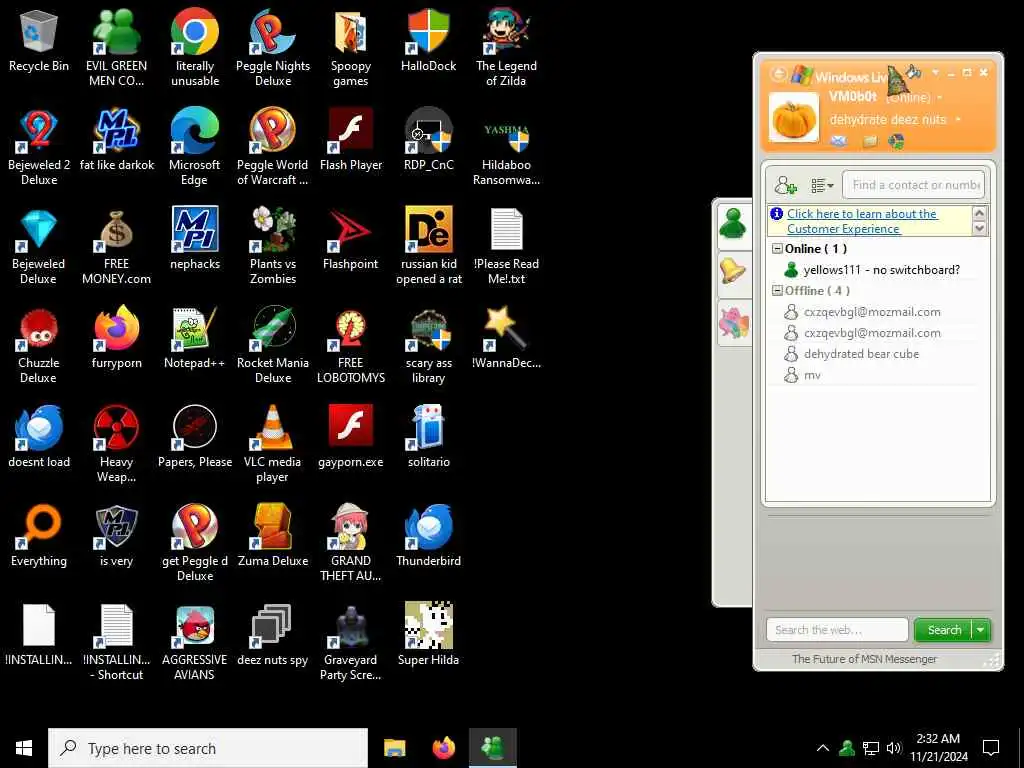
Task: Launch Peggle Nights Deluxe shortcut
Action: (x=273, y=48)
